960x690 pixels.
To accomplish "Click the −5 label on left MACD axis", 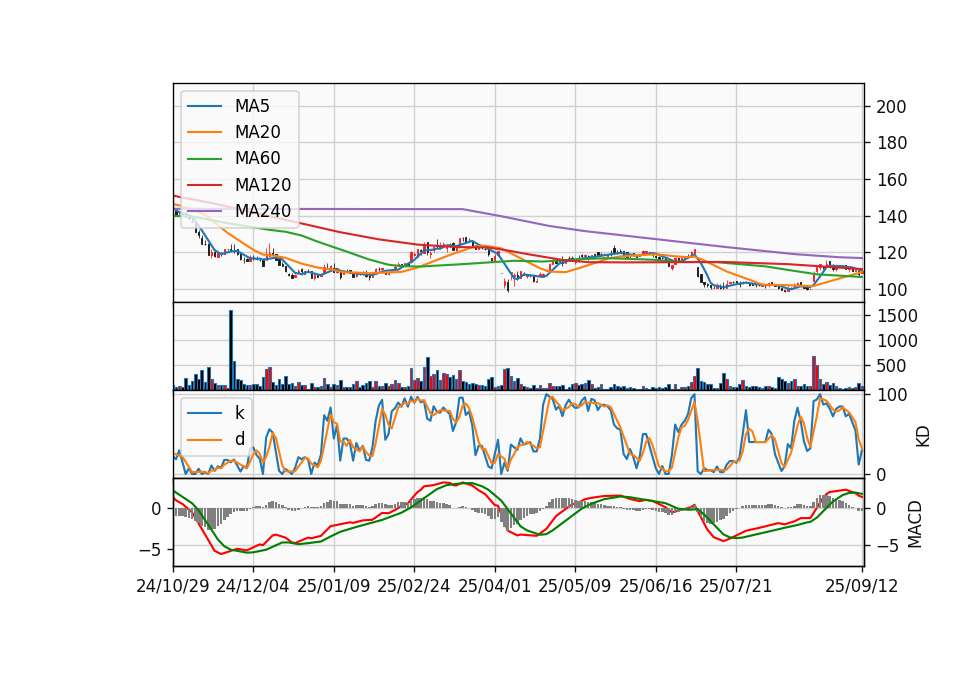I will click(150, 550).
